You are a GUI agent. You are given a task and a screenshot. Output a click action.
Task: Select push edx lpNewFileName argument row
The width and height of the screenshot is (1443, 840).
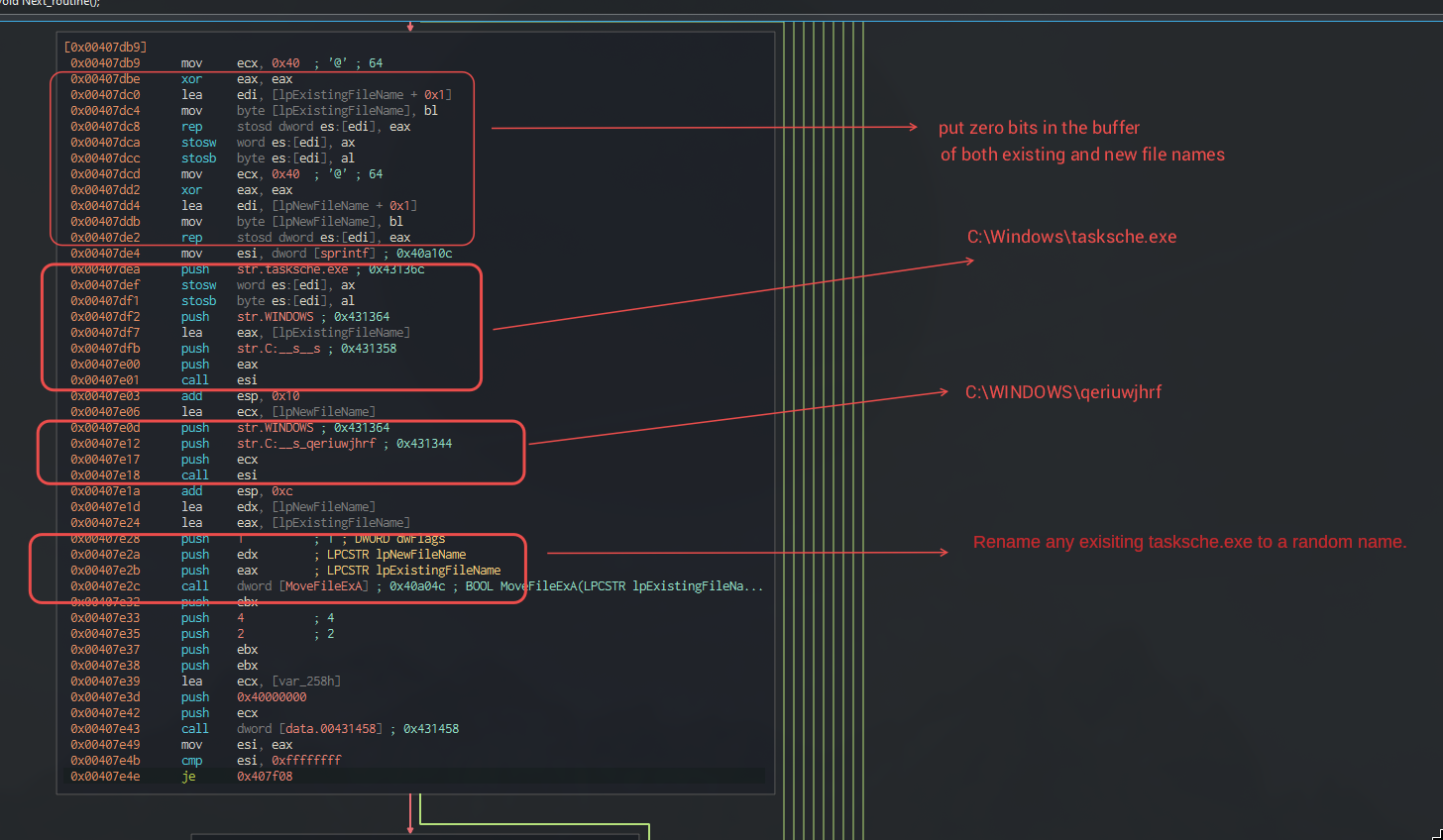click(268, 554)
